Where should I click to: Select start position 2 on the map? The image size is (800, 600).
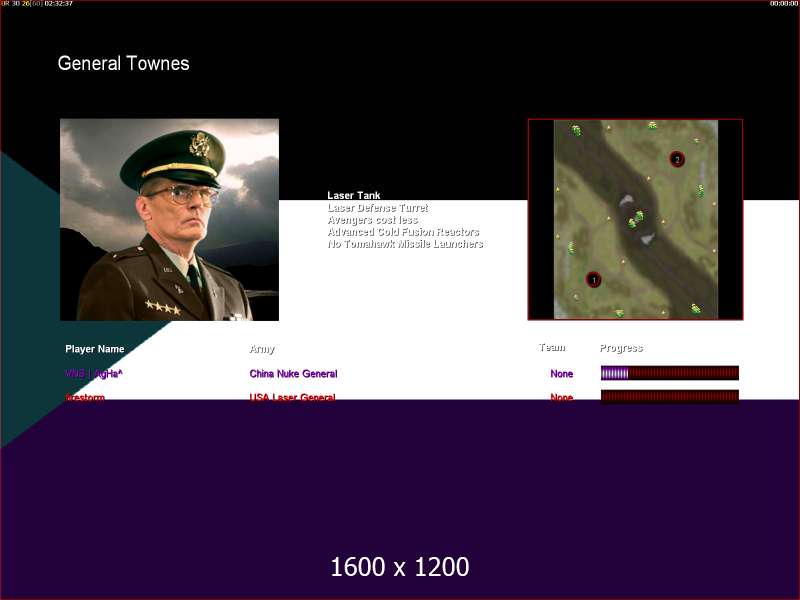(x=677, y=159)
